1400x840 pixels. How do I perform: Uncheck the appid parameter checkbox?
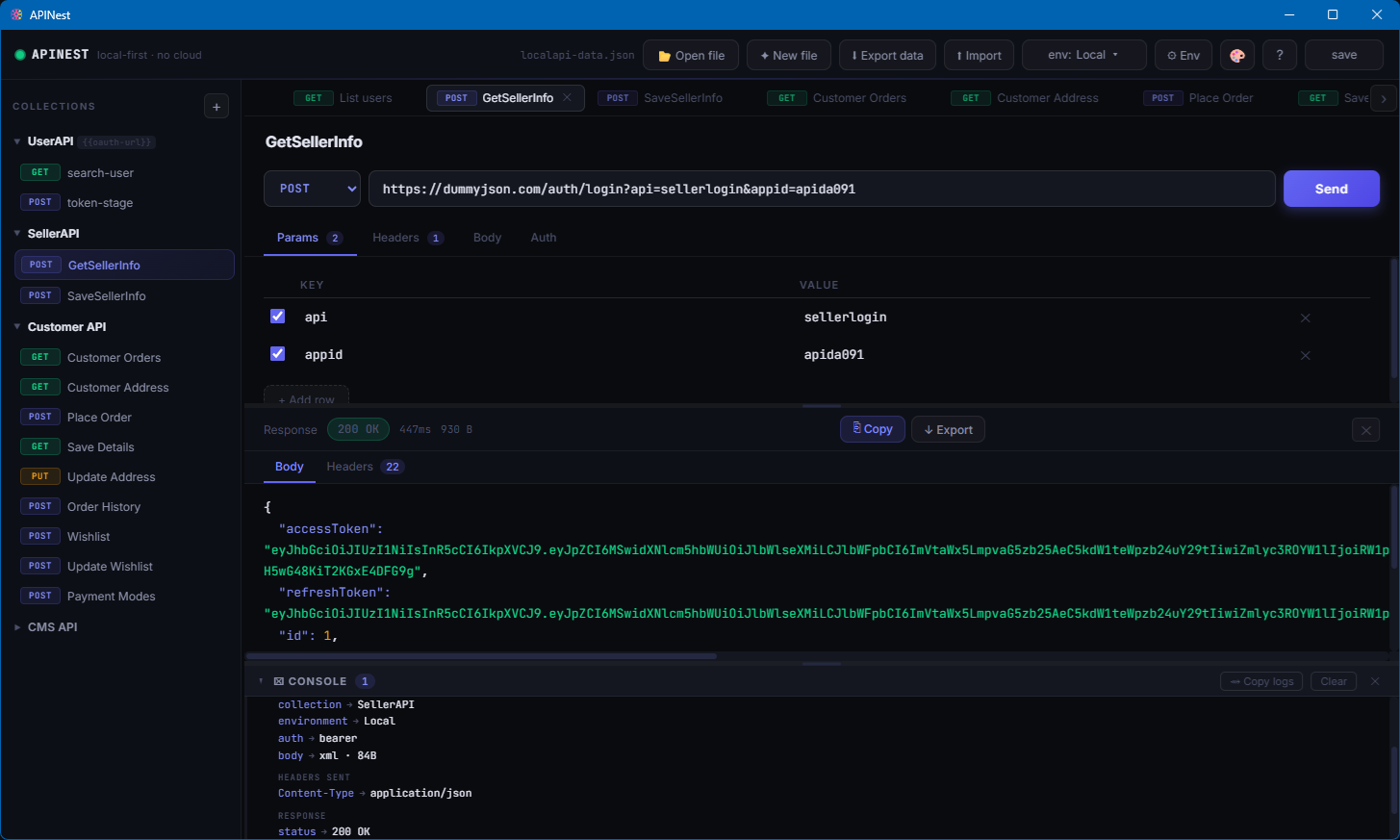click(x=277, y=353)
